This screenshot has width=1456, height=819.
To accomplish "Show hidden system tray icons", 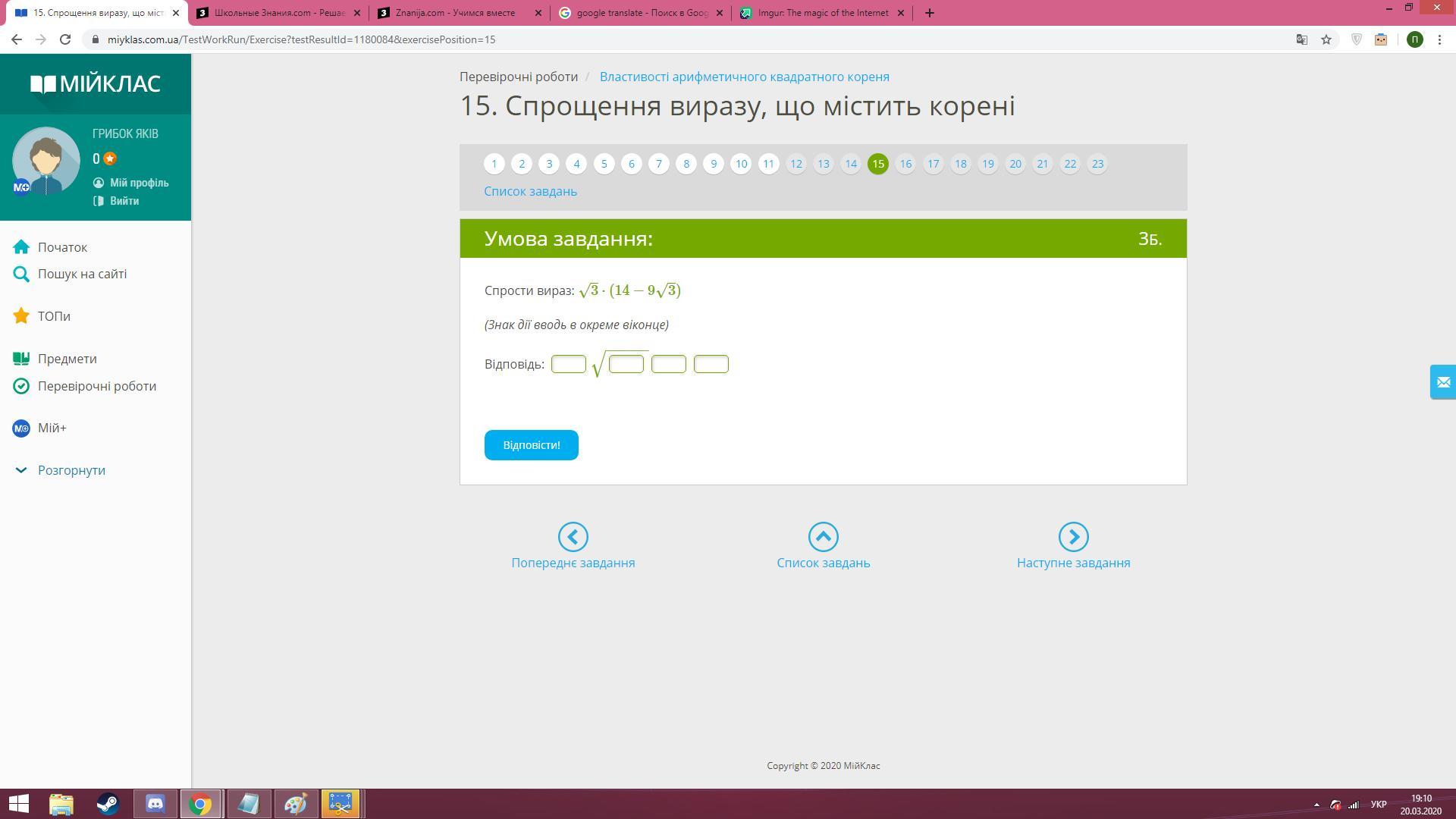I will coord(1316,805).
